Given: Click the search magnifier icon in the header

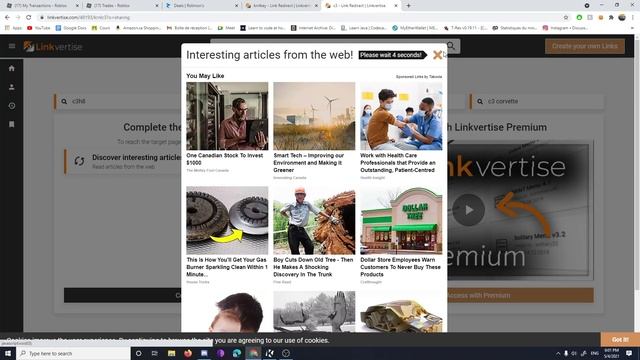Looking at the screenshot, I should (x=451, y=46).
